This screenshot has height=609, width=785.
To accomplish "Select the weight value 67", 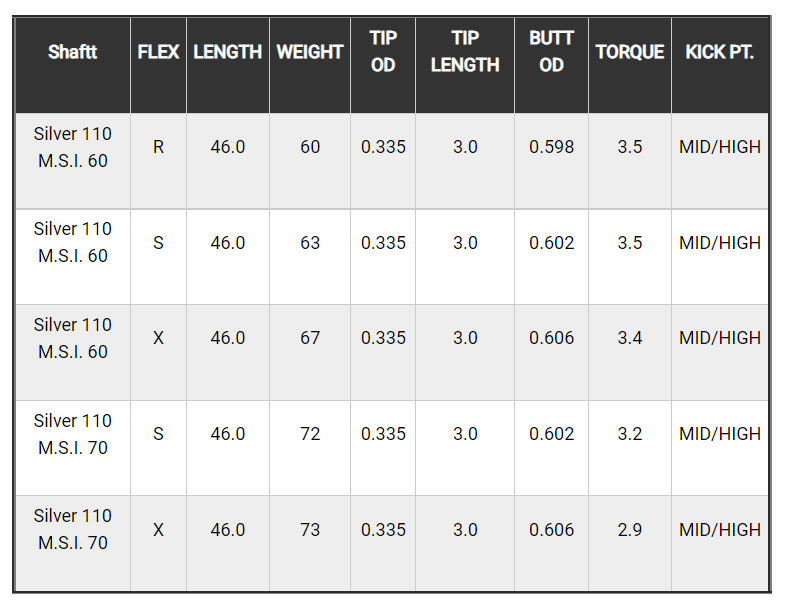I will 310,338.
